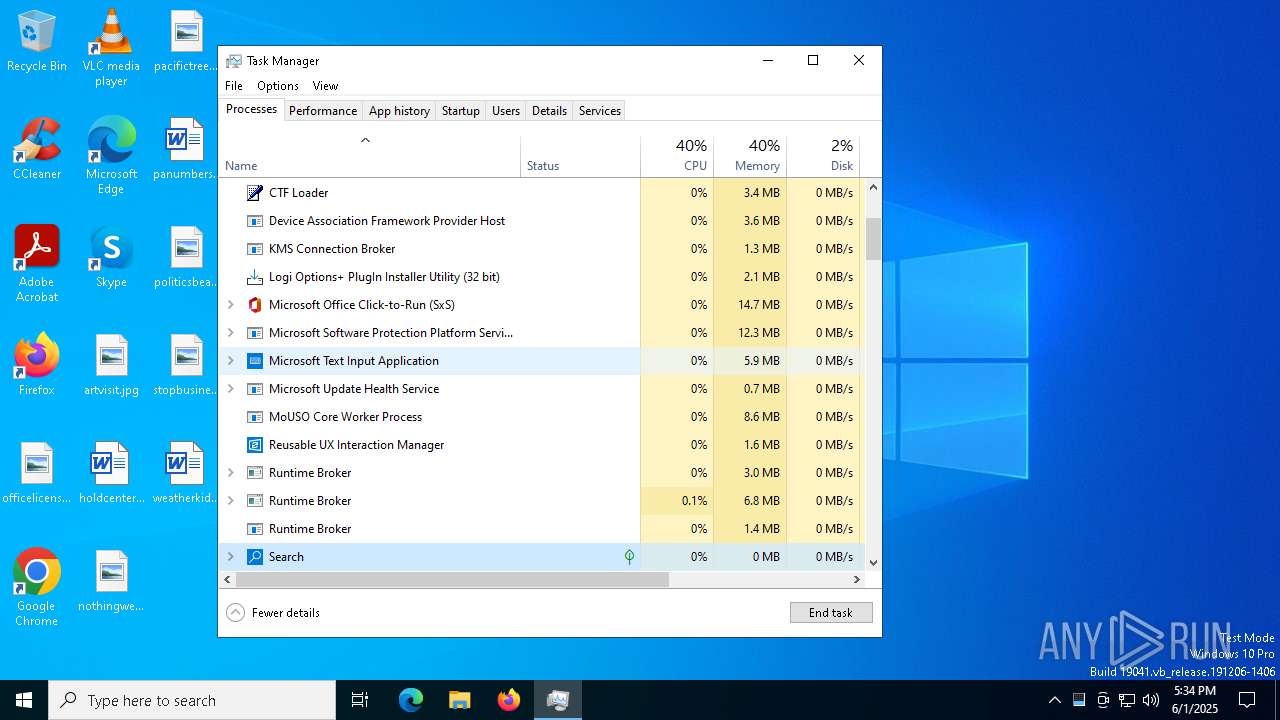Open the notification center
This screenshot has width=1280, height=720.
(1247, 700)
